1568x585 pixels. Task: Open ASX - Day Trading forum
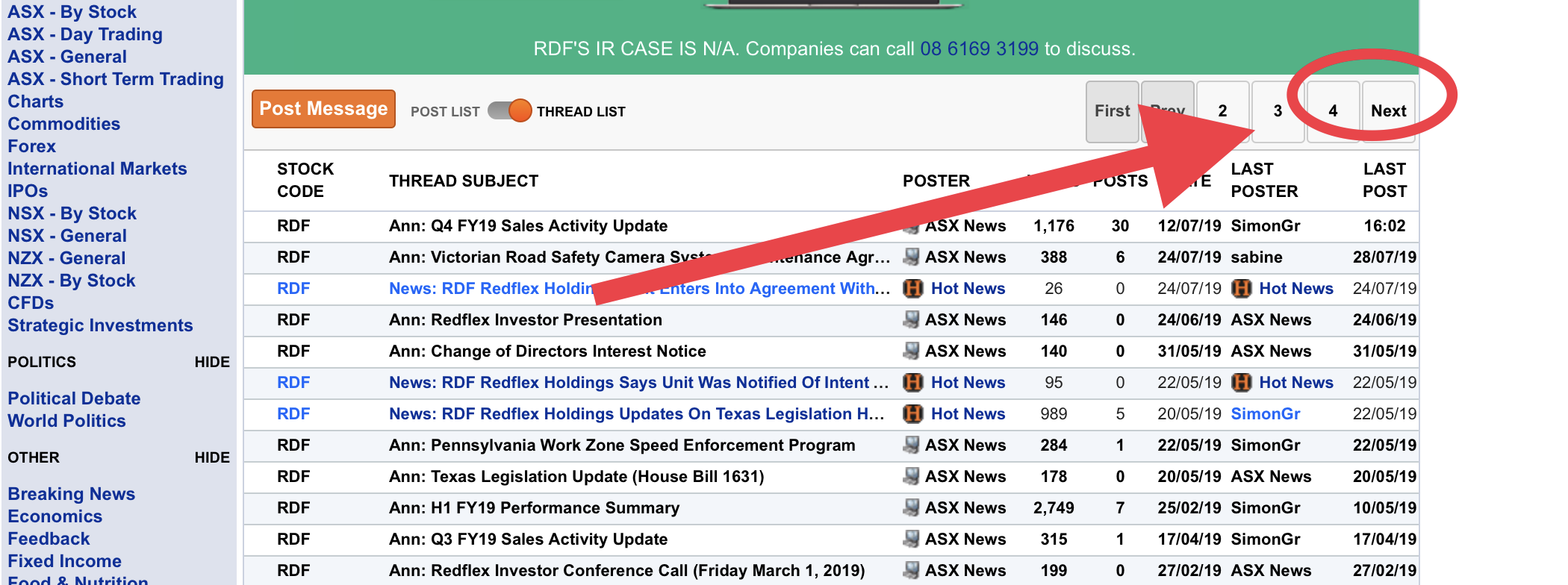click(84, 34)
